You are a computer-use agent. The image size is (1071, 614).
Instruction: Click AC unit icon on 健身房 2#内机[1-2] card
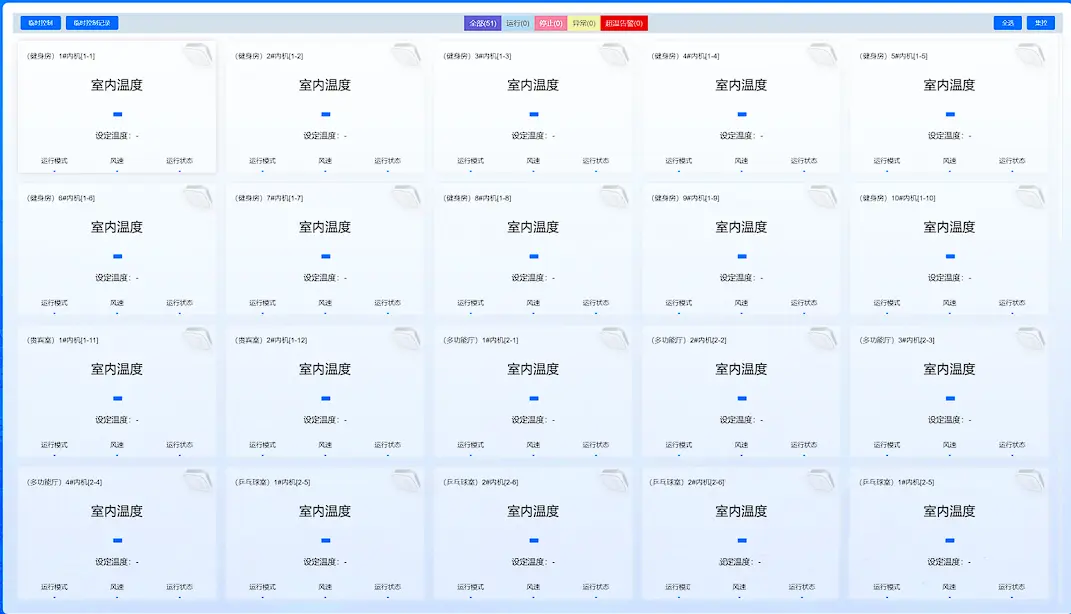click(x=406, y=55)
